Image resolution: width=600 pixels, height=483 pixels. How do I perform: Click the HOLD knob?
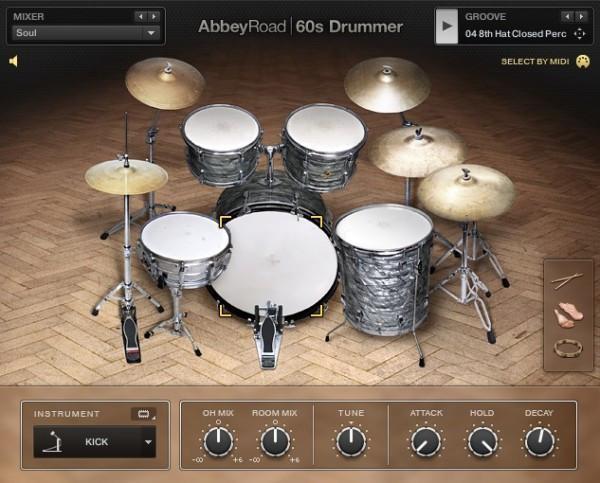pyautogui.click(x=482, y=441)
